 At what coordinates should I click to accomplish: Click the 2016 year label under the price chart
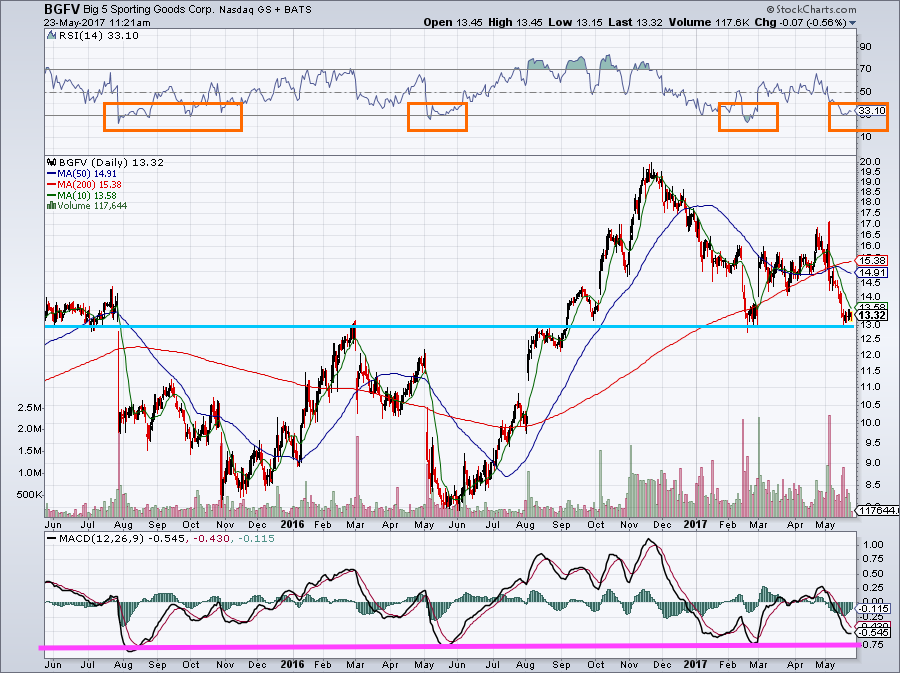[x=292, y=524]
